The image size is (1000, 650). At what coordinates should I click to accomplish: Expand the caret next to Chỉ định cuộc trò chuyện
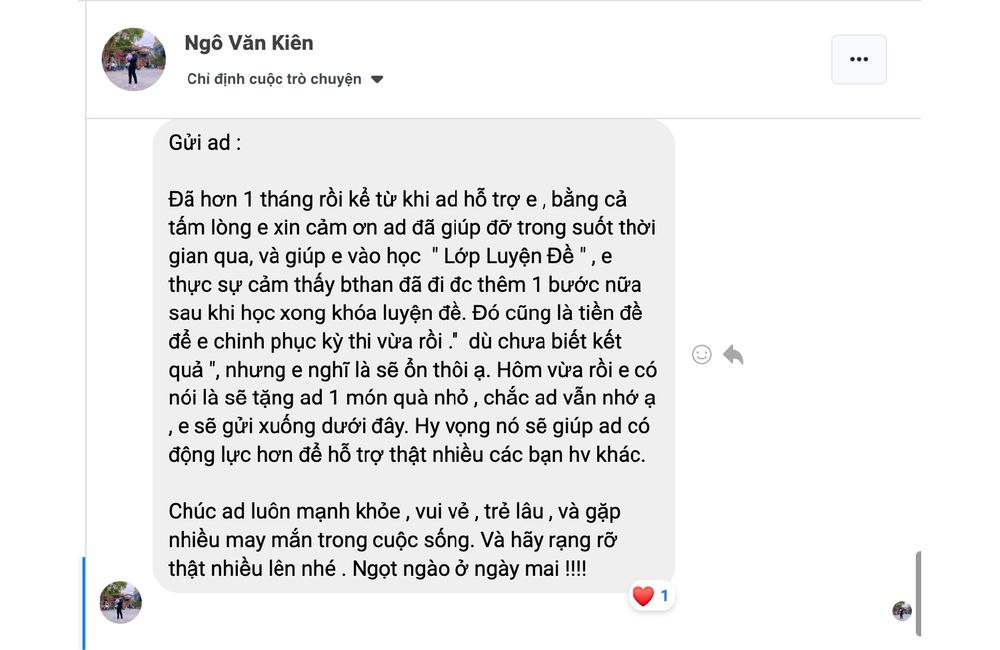377,79
